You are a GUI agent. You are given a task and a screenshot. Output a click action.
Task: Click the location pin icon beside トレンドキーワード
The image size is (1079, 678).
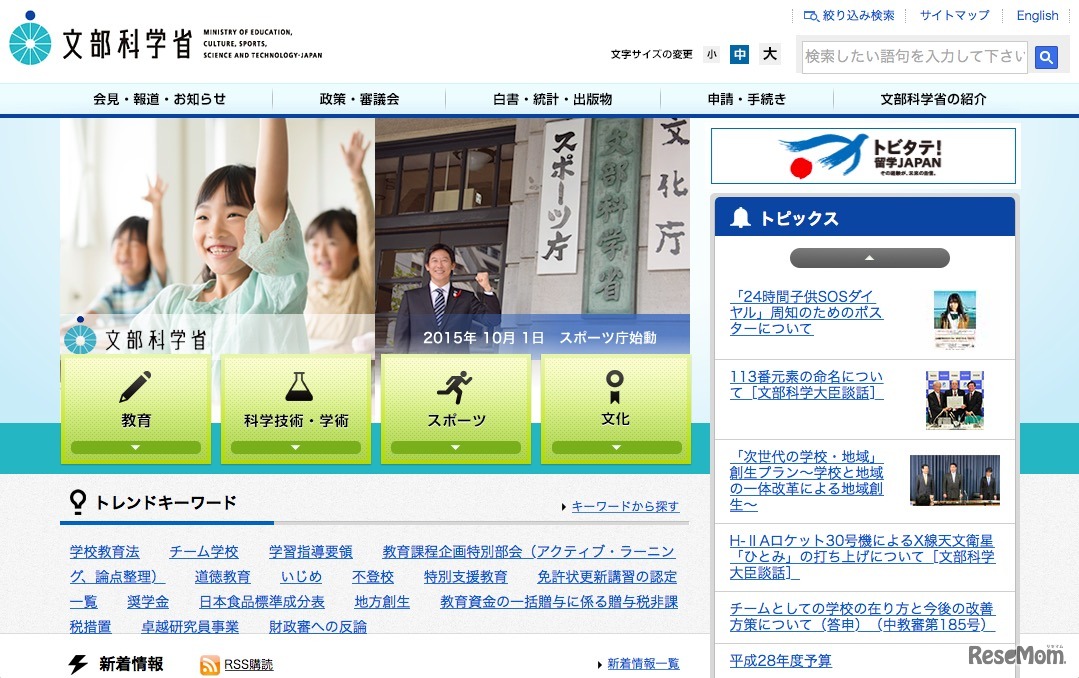click(x=77, y=504)
